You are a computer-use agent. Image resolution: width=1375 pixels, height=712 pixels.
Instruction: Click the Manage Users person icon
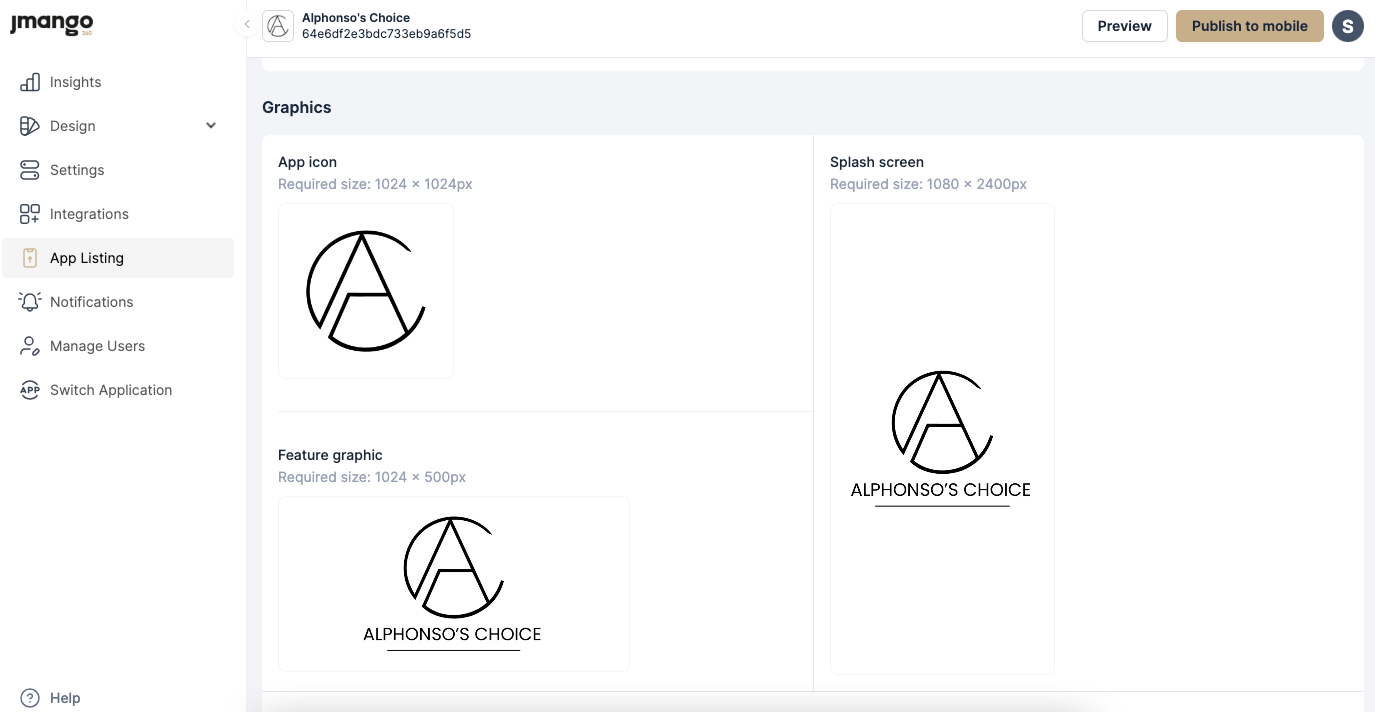pyautogui.click(x=30, y=346)
